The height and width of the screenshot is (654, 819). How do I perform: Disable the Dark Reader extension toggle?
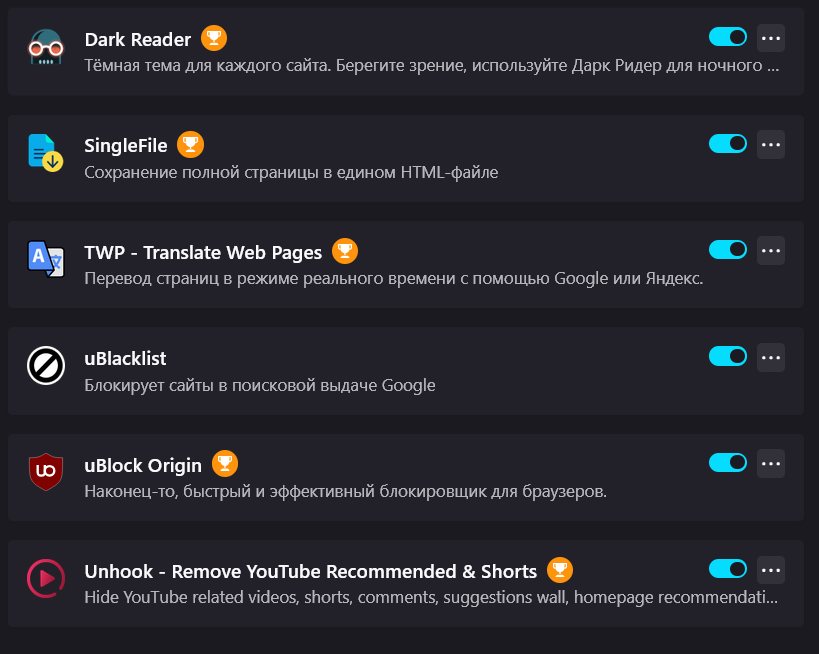pyautogui.click(x=728, y=37)
